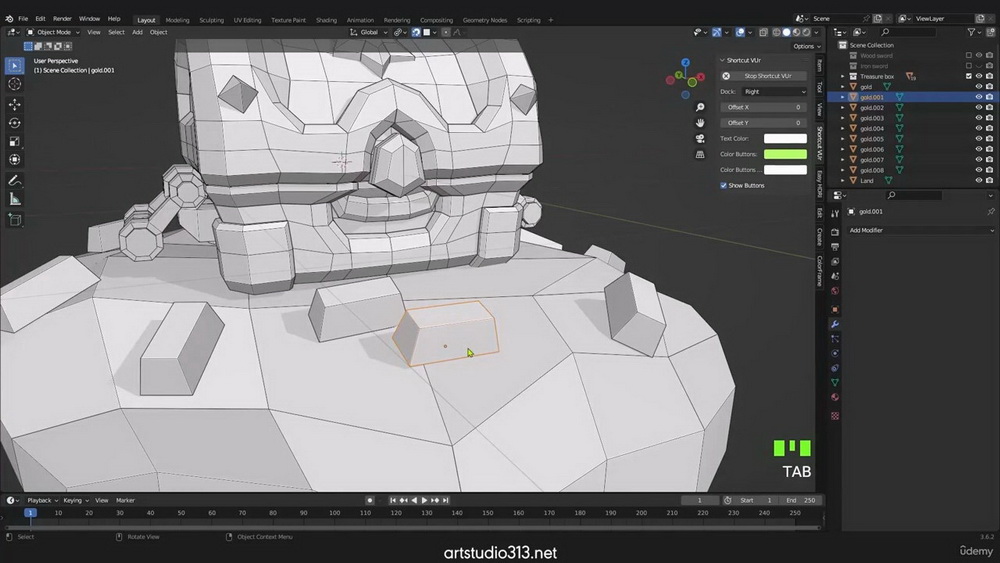Open the Particles properties tab icon

click(x=835, y=339)
